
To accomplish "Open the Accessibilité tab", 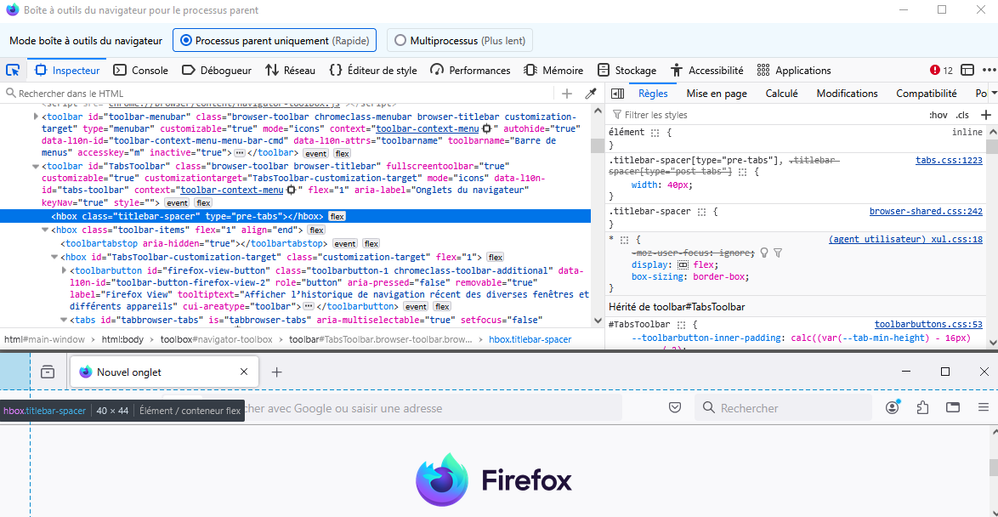I will click(x=706, y=70).
